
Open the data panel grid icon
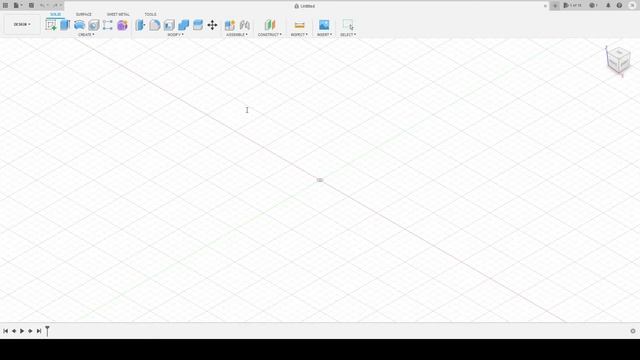(x=6, y=6)
